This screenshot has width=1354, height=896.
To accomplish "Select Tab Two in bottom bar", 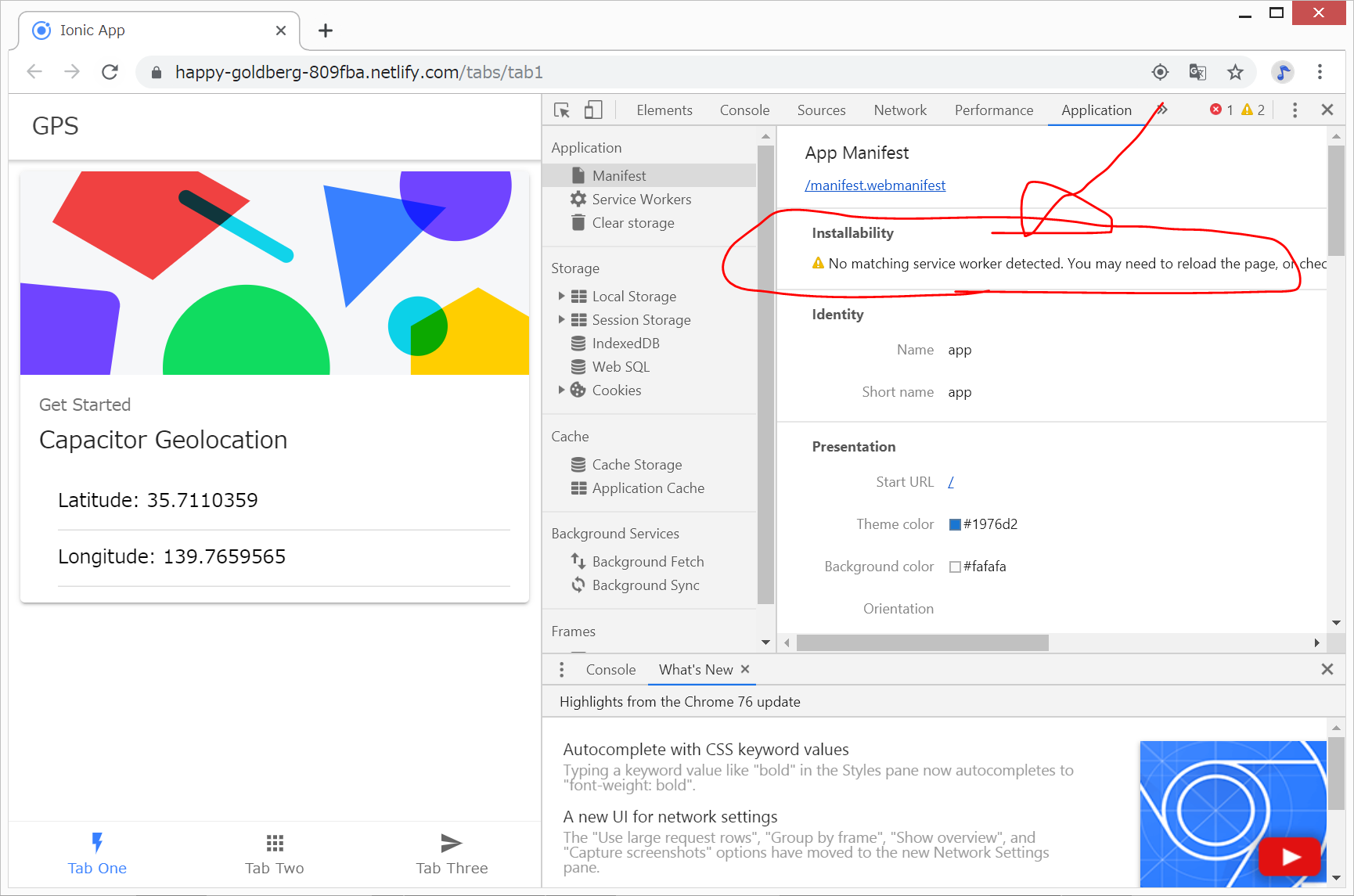I will tap(274, 853).
